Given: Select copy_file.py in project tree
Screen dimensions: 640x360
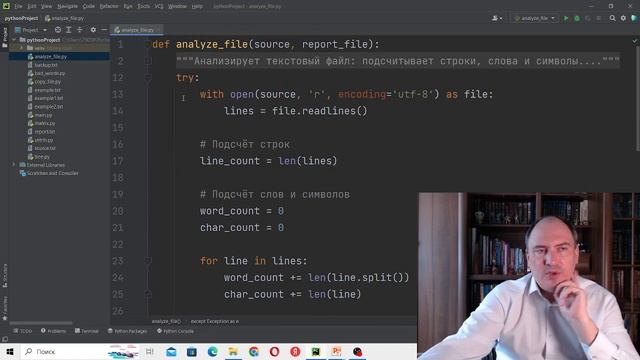Looking at the screenshot, I should coord(47,82).
